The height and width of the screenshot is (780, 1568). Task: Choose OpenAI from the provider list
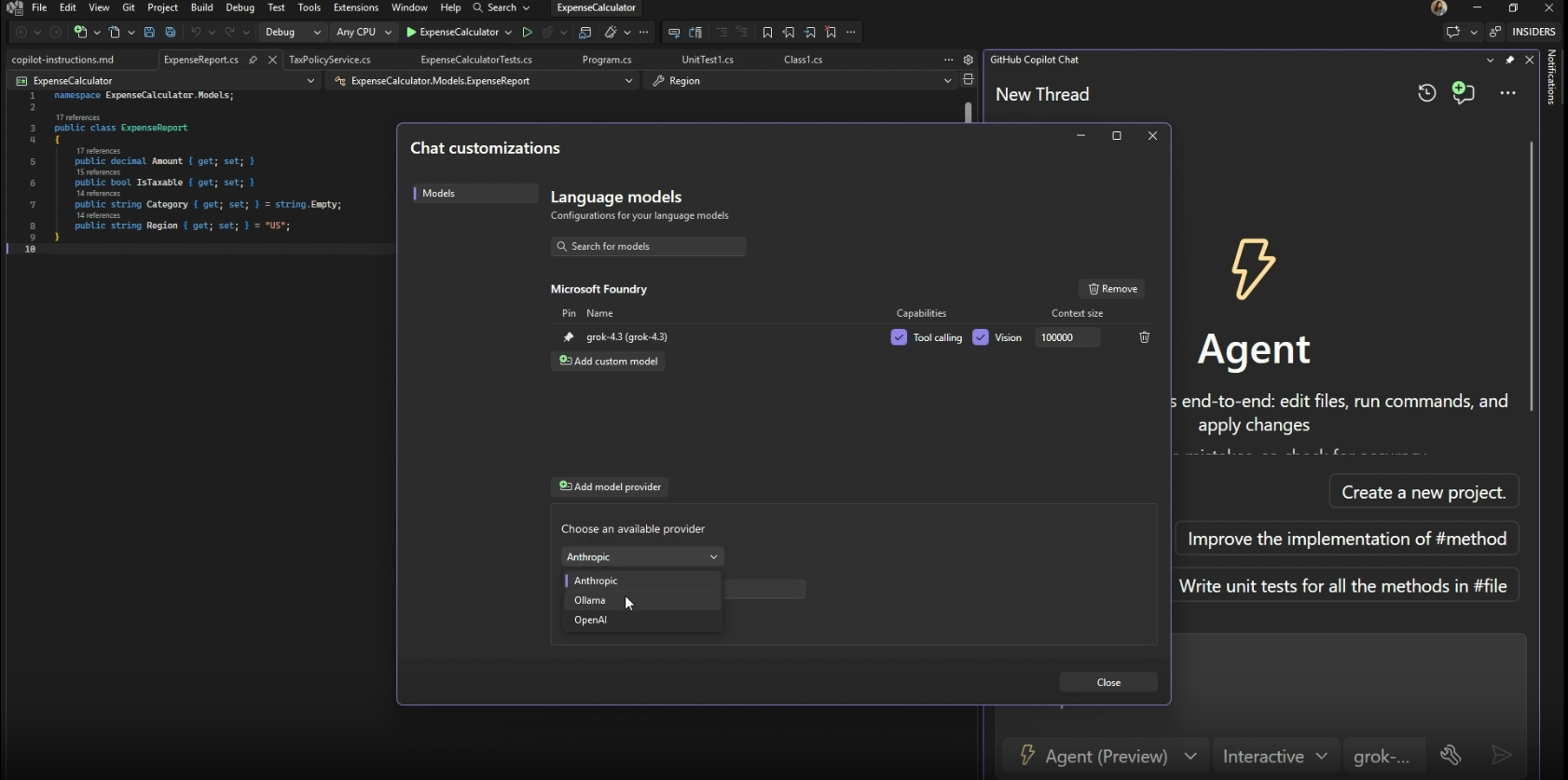[642, 620]
